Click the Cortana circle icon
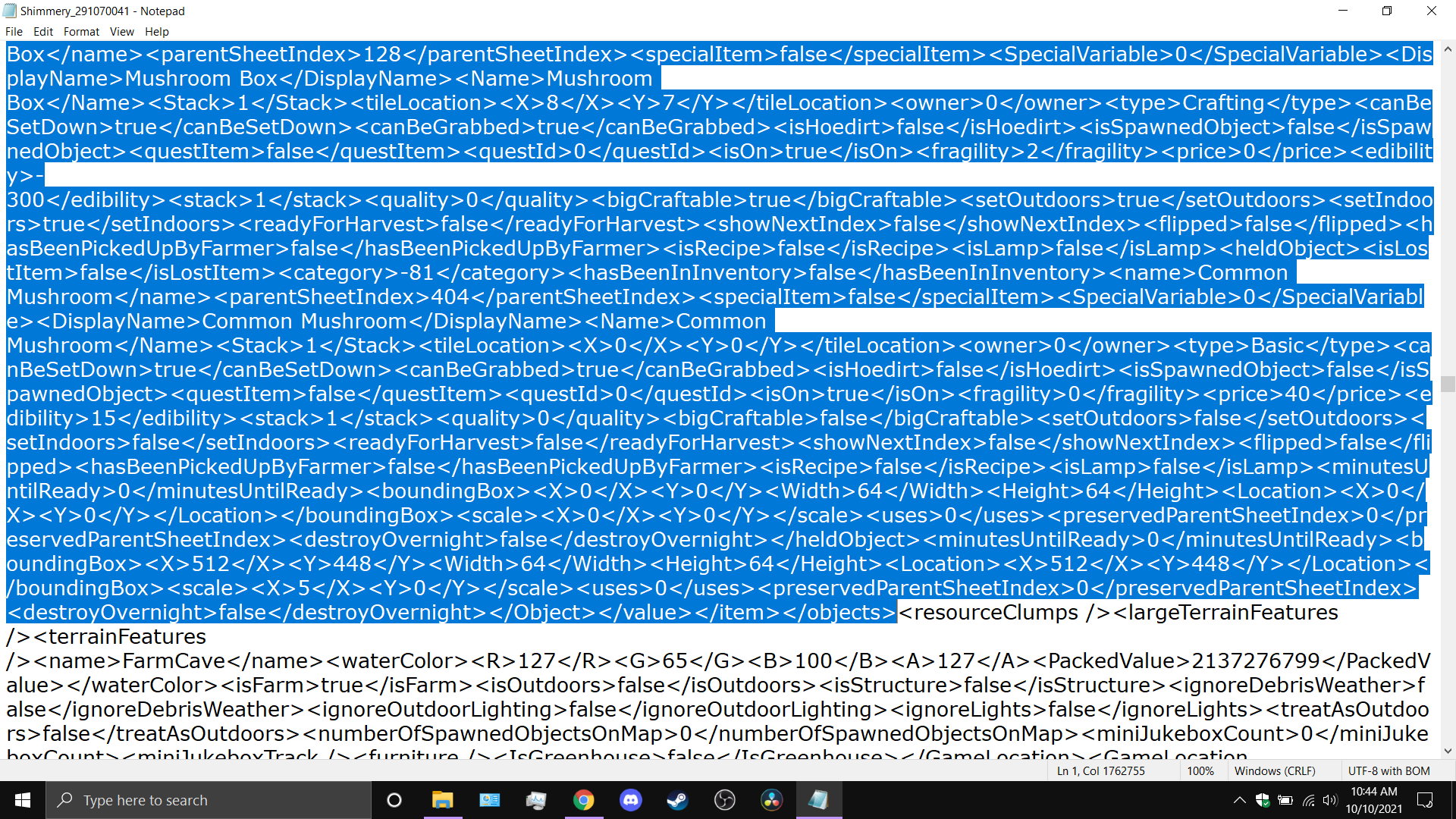Screen dimensions: 1456x819 394,800
